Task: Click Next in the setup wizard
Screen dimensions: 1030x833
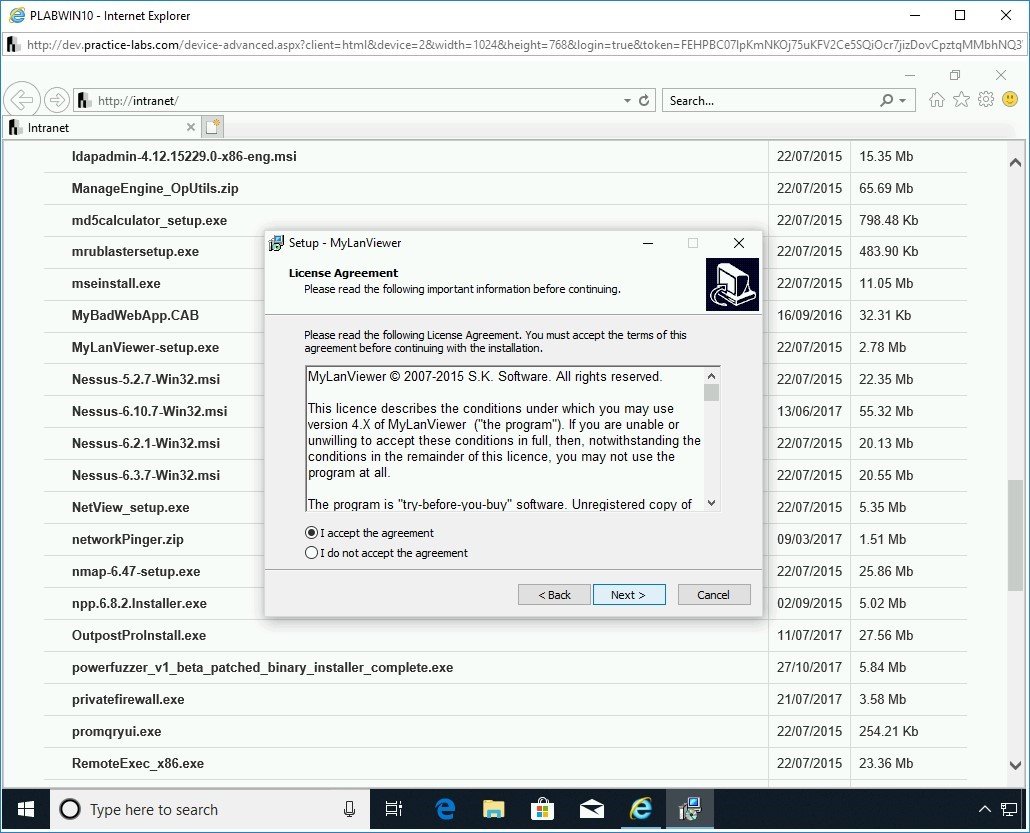Action: click(x=628, y=595)
